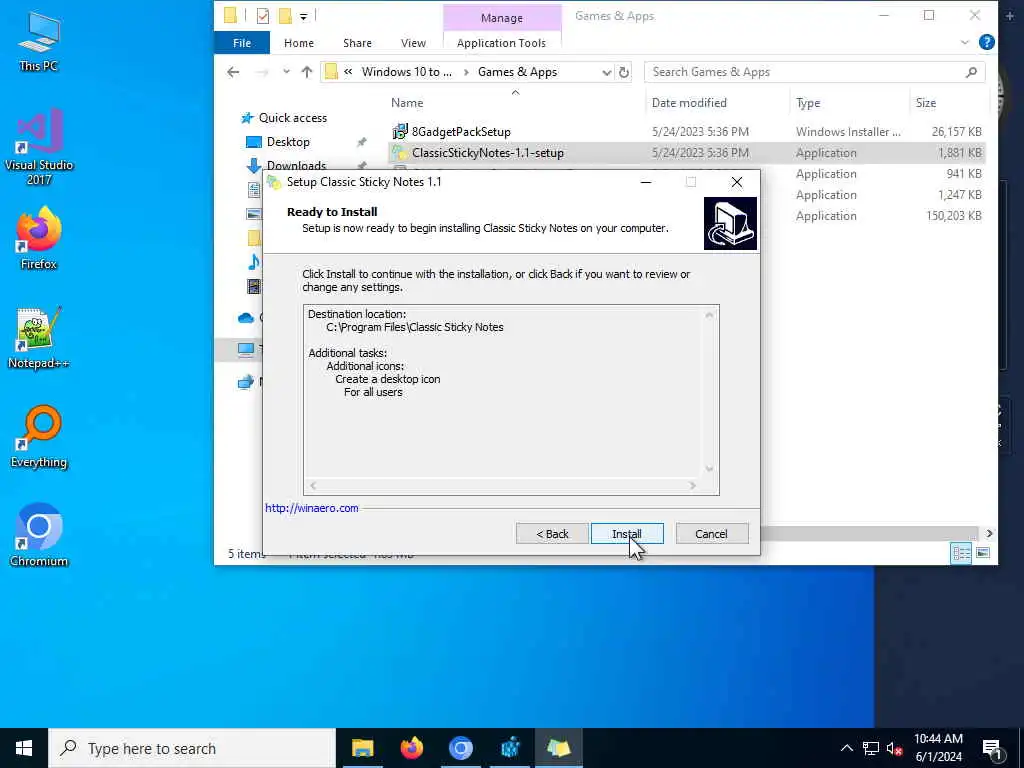Show hidden system tray icons
This screenshot has width=1024, height=768.
click(846, 748)
